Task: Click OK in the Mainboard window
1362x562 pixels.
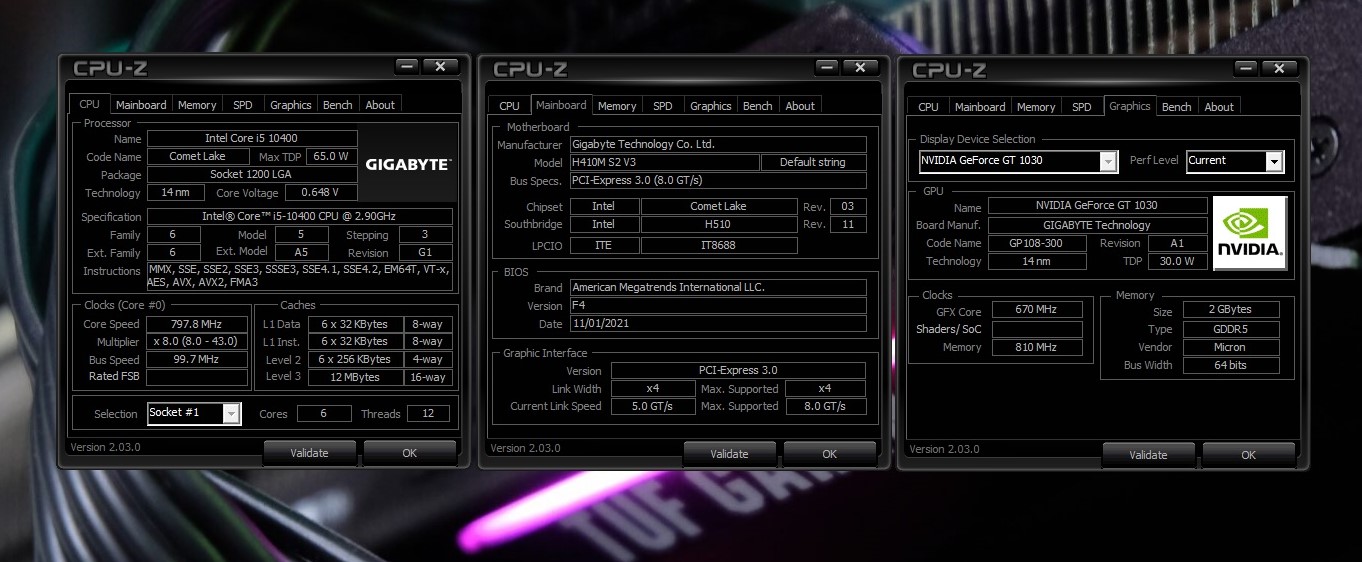Action: tap(829, 454)
